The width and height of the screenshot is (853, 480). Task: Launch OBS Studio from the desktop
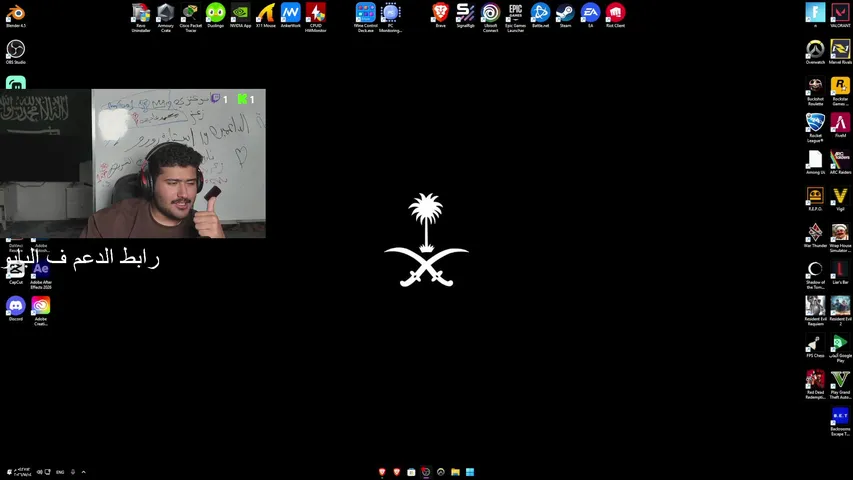pos(16,52)
